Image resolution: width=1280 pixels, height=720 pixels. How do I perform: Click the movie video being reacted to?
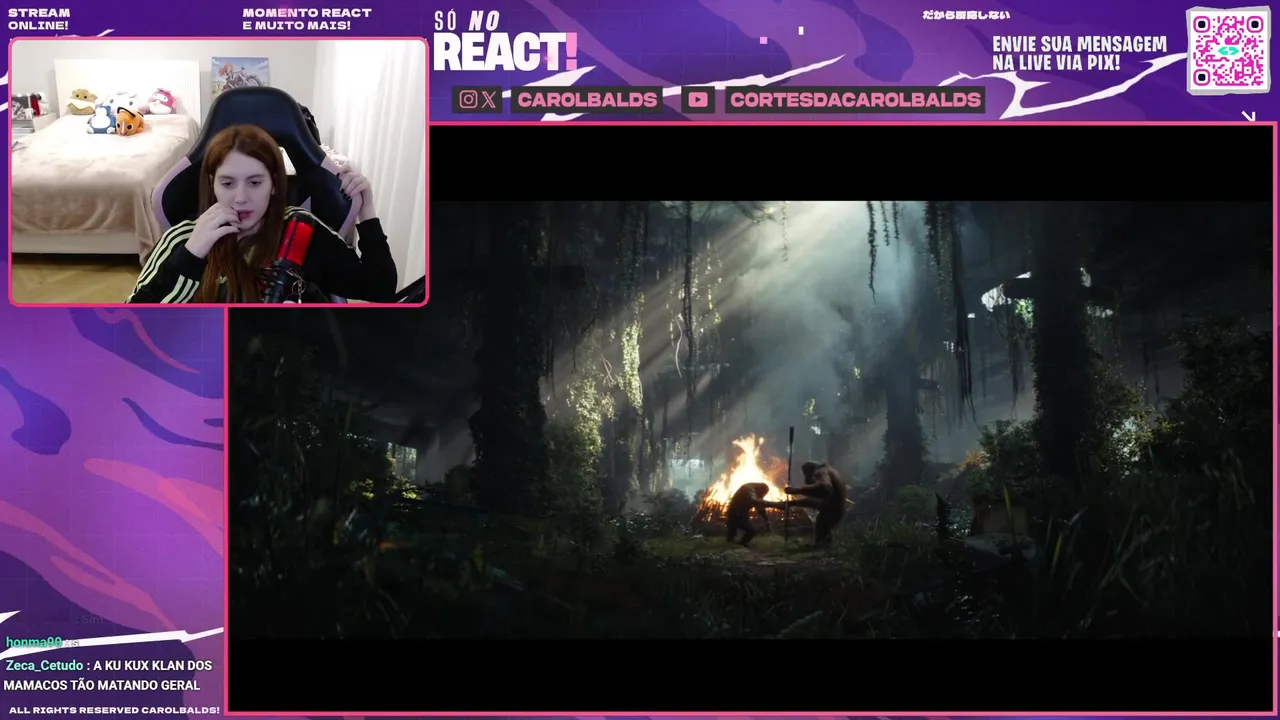point(752,419)
